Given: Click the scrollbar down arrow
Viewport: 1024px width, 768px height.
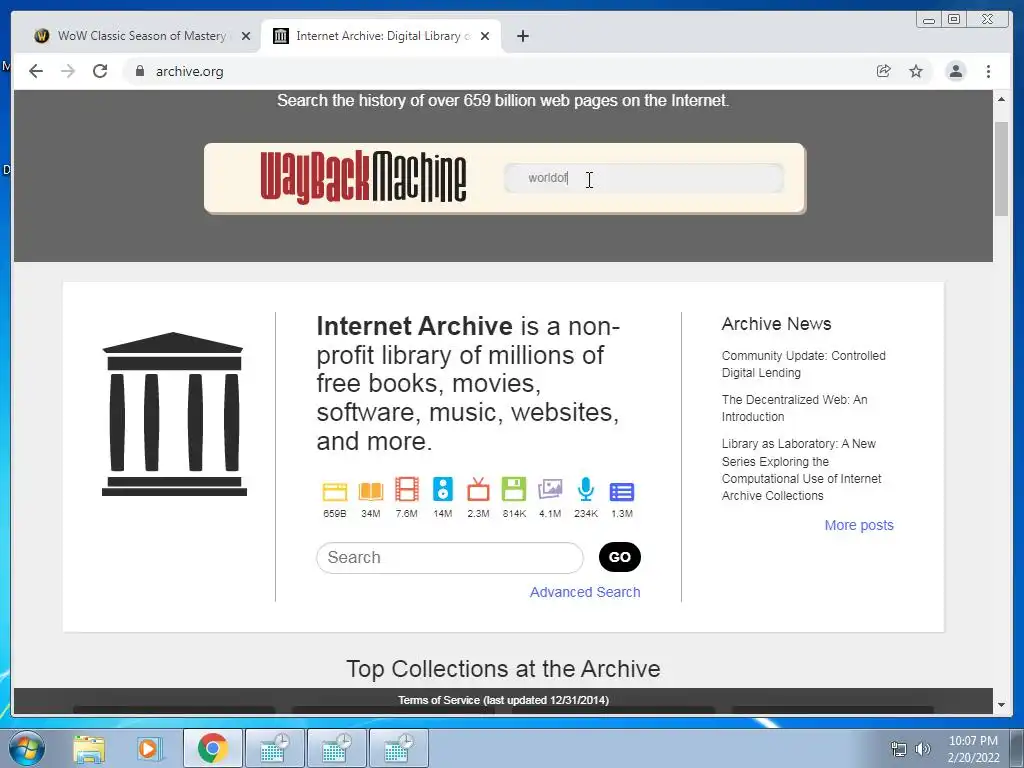Looking at the screenshot, I should tap(1001, 705).
